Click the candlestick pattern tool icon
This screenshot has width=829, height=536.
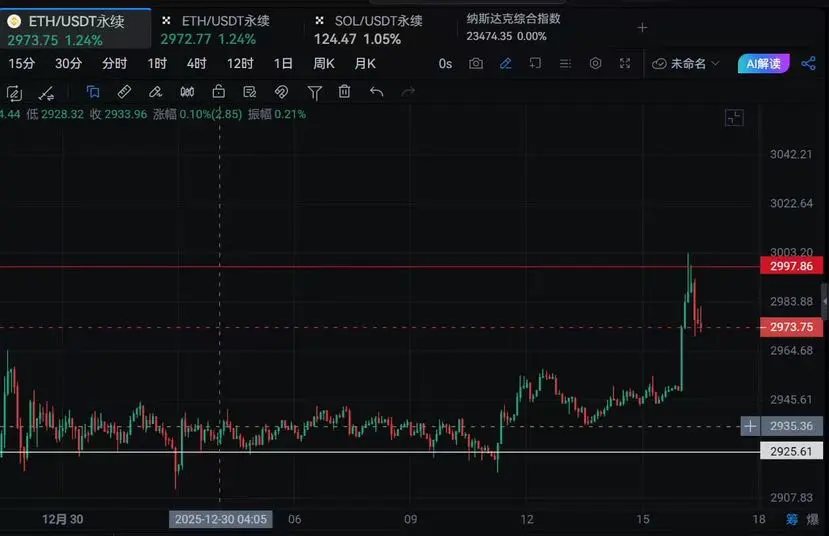coord(187,92)
